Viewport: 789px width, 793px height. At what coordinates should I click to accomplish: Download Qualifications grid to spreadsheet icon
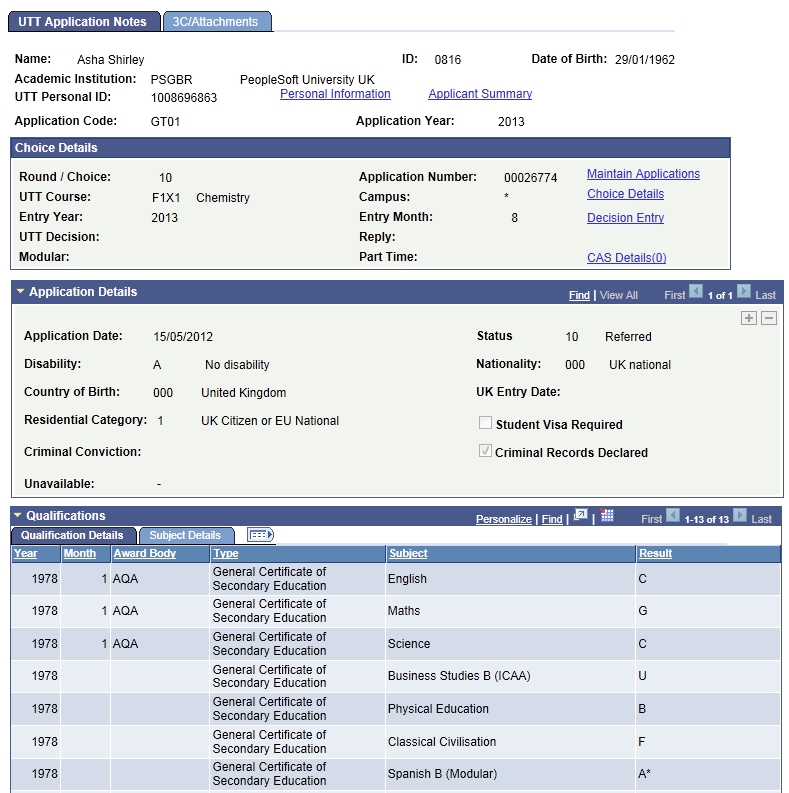606,515
